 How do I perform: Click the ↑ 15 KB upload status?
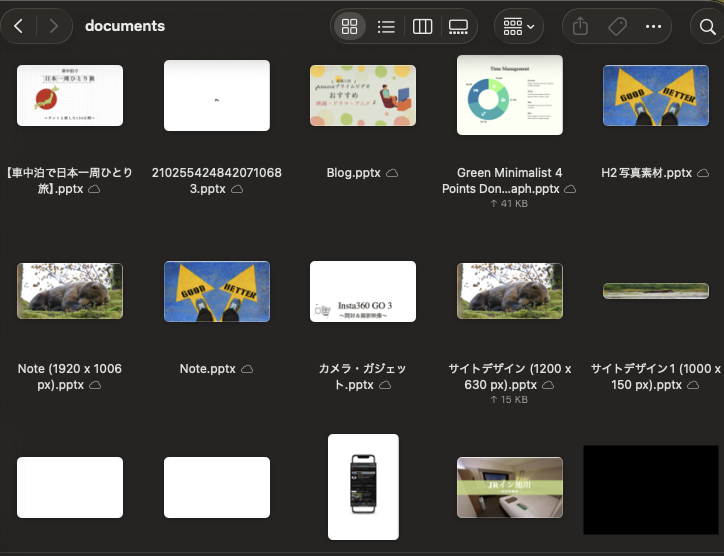tap(509, 399)
